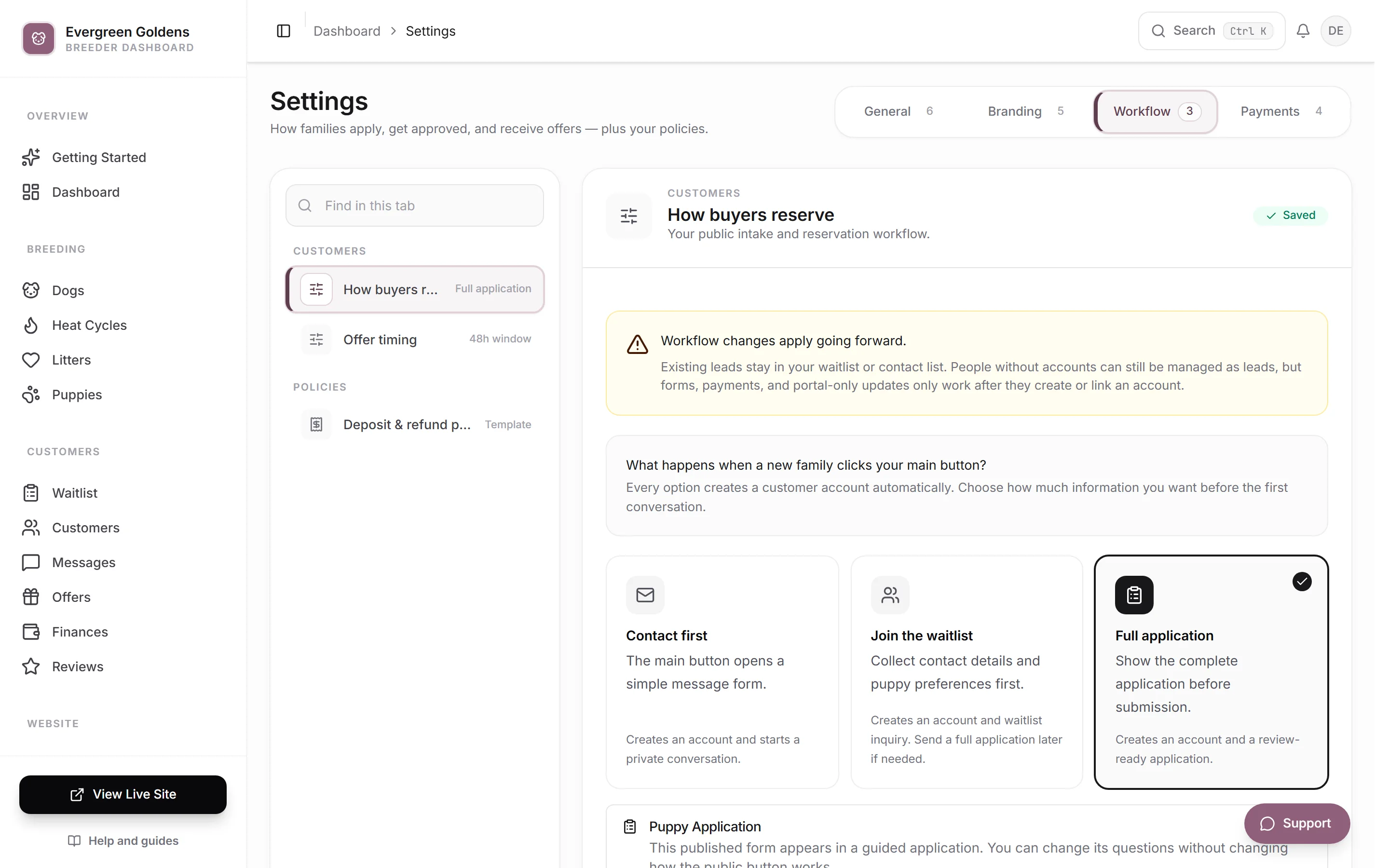Click the Offer timing sliders icon
This screenshot has height=868, width=1389.
pyautogui.click(x=316, y=340)
